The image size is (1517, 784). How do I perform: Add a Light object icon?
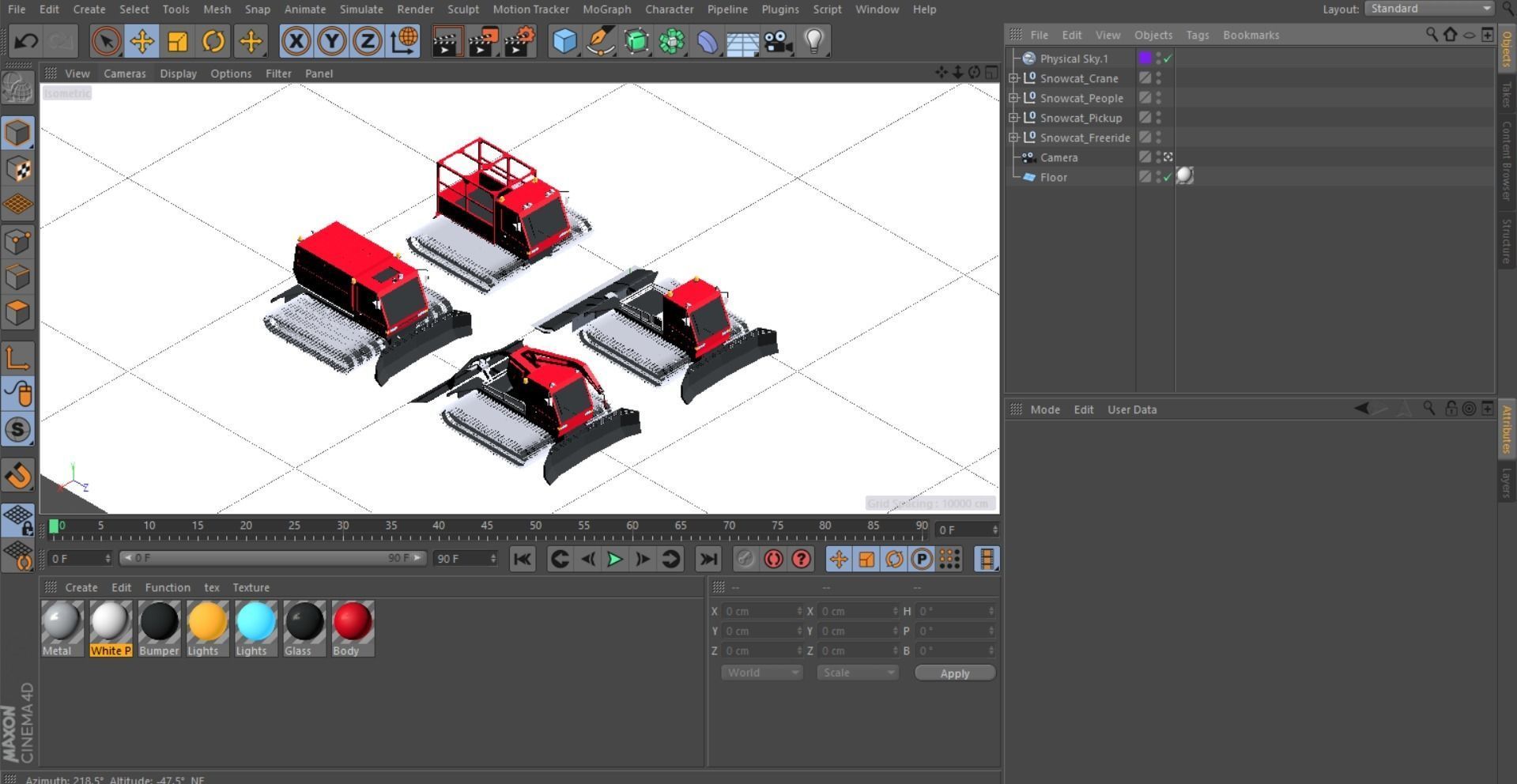click(814, 41)
